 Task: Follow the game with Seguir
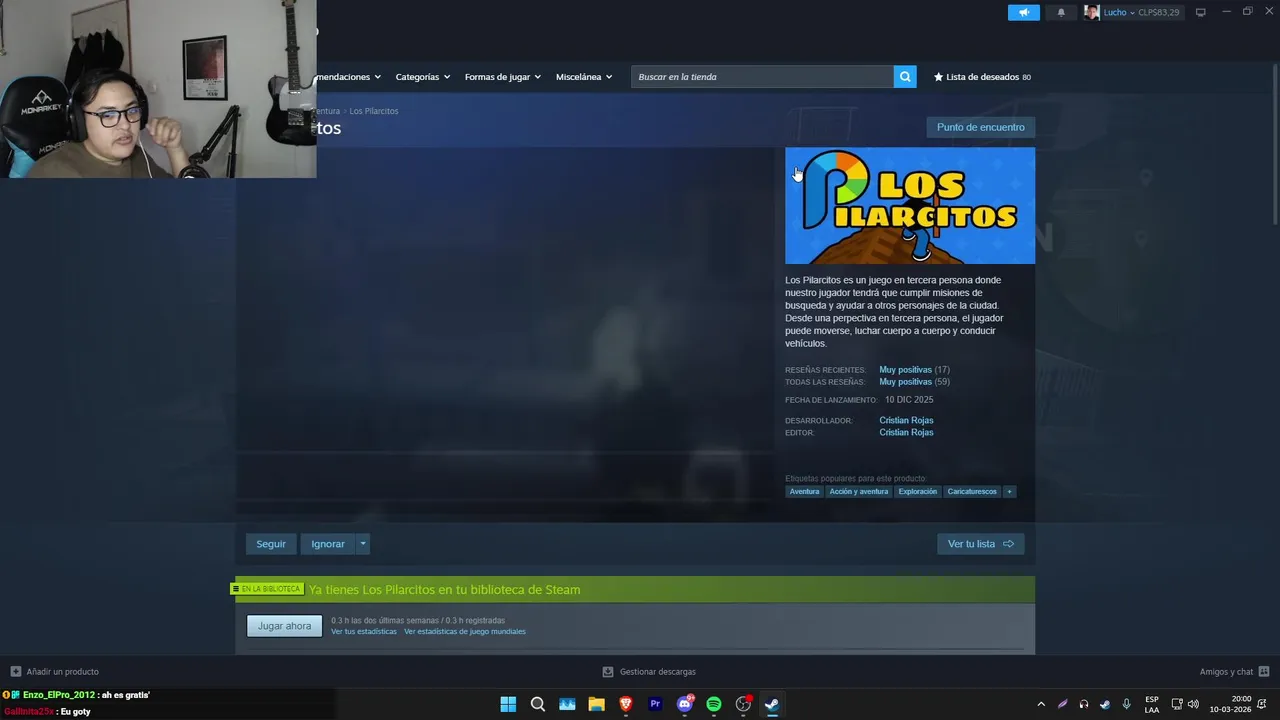click(271, 544)
